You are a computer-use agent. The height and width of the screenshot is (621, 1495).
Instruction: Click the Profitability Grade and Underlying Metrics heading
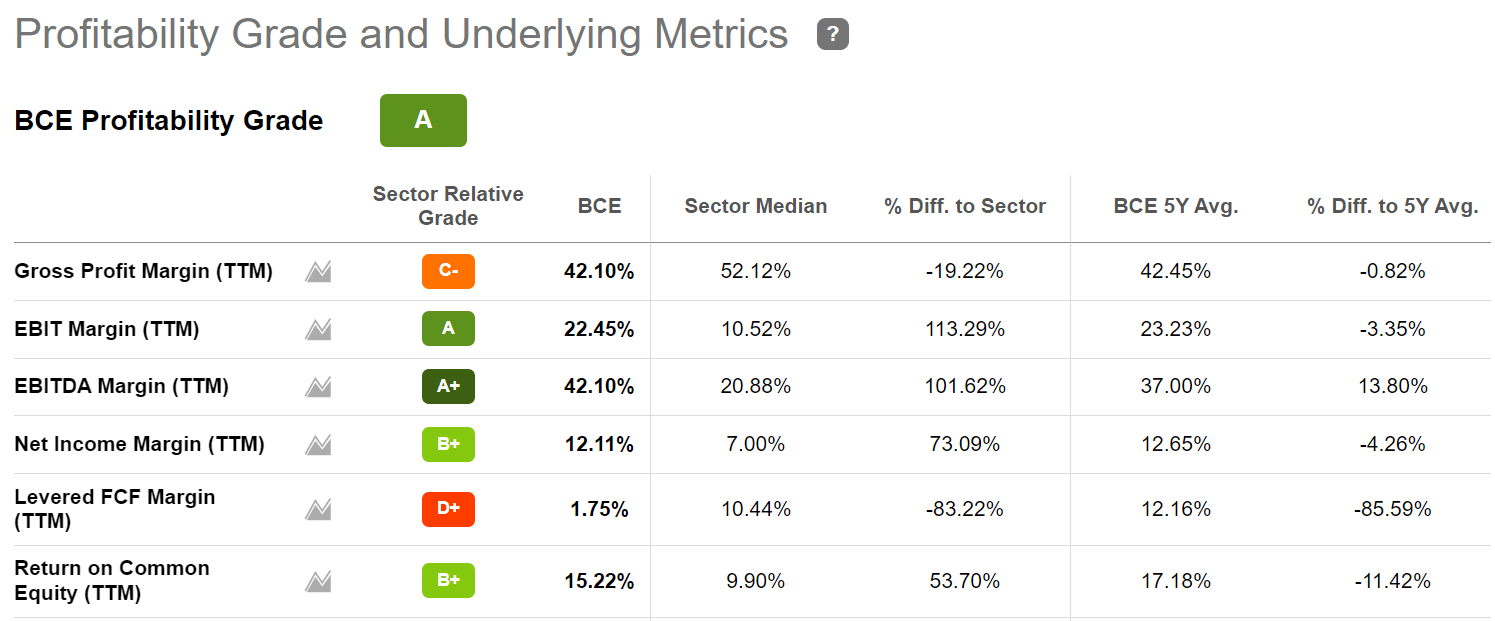[x=400, y=34]
